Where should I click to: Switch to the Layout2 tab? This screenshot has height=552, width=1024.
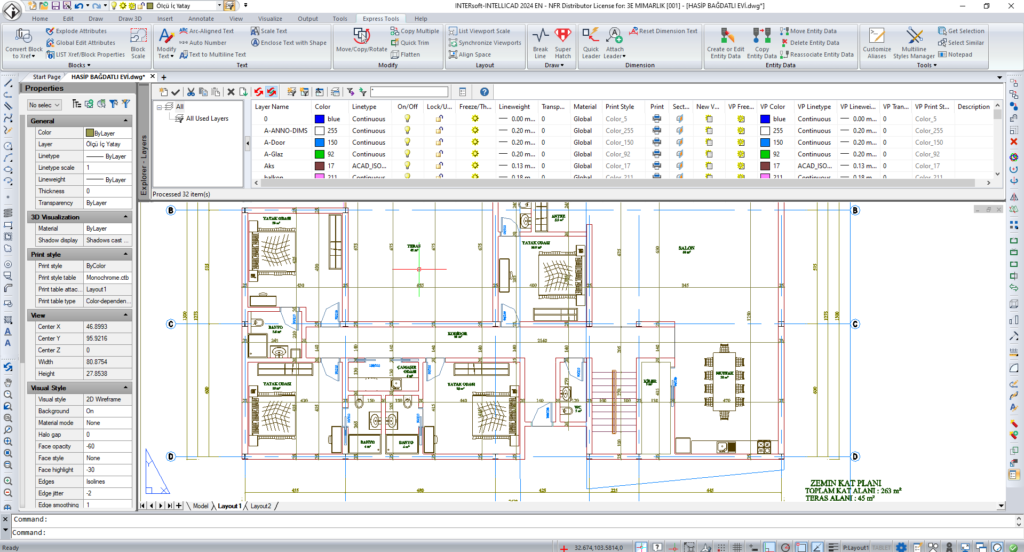(x=260, y=506)
